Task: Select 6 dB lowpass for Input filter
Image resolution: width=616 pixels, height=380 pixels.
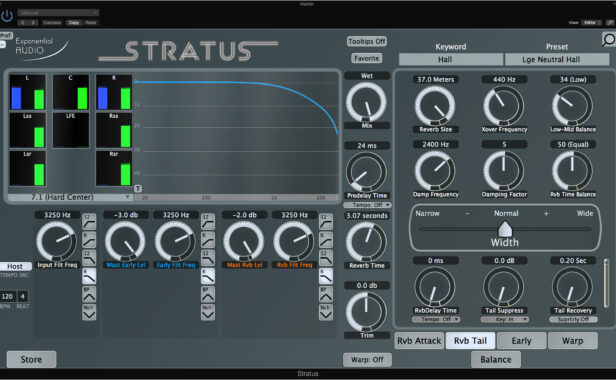Action: tap(89, 276)
